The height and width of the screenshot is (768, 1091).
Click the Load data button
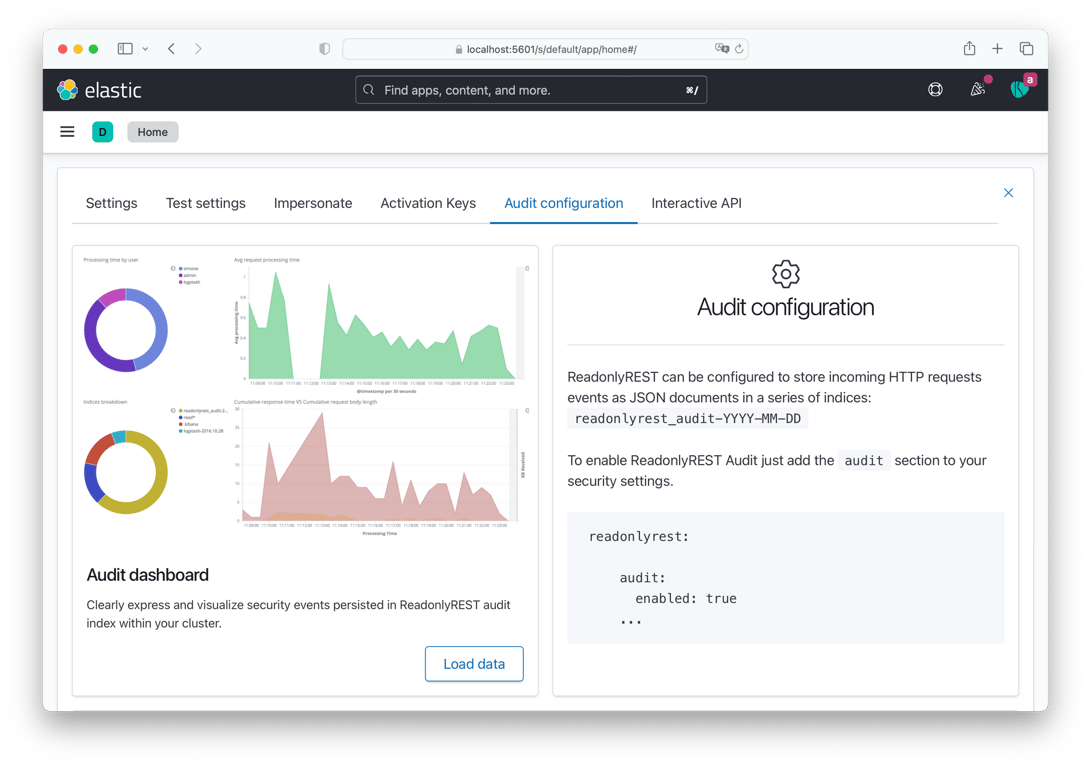(474, 664)
